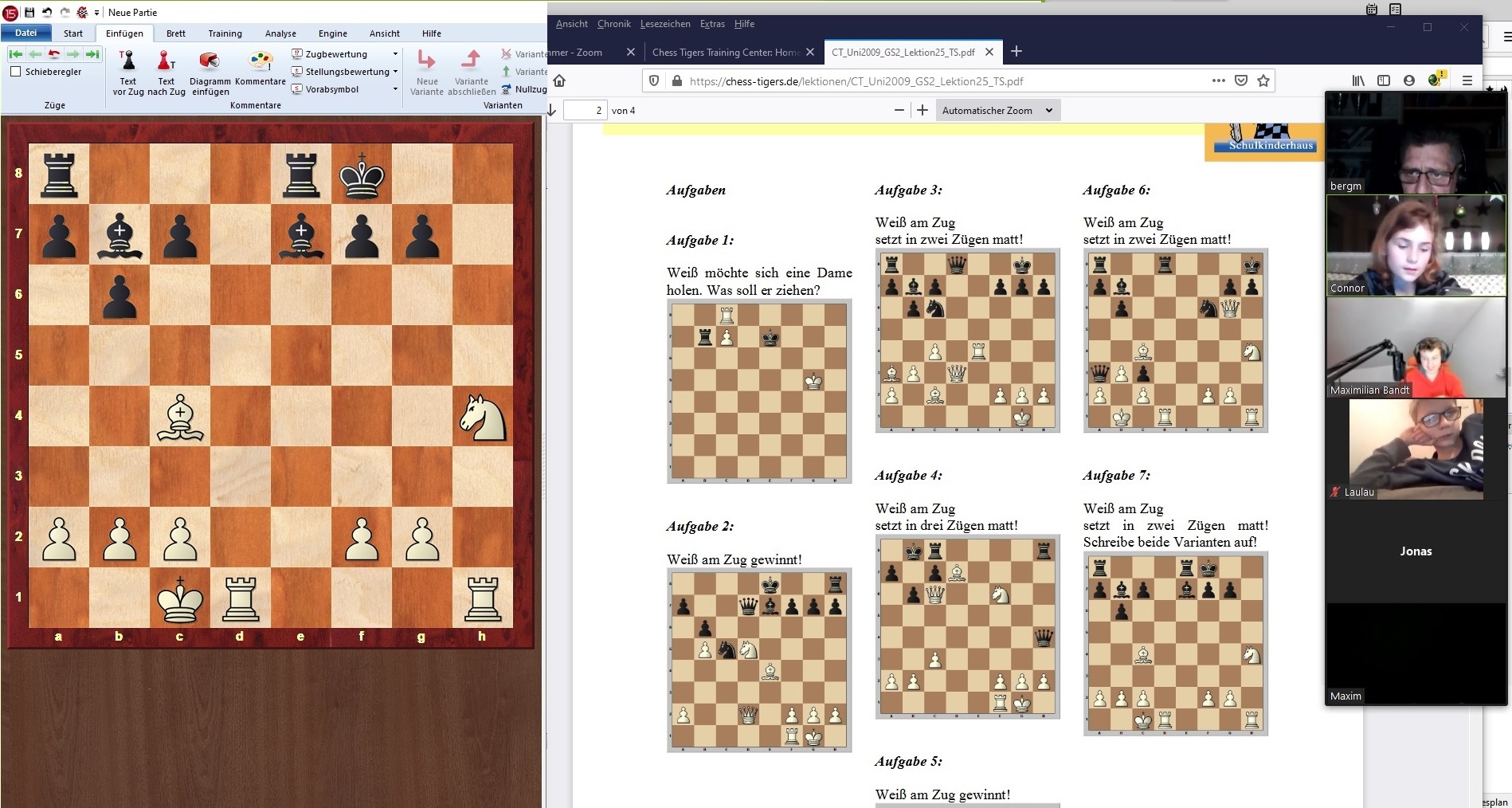Open Kommentare palette icon

(x=260, y=61)
